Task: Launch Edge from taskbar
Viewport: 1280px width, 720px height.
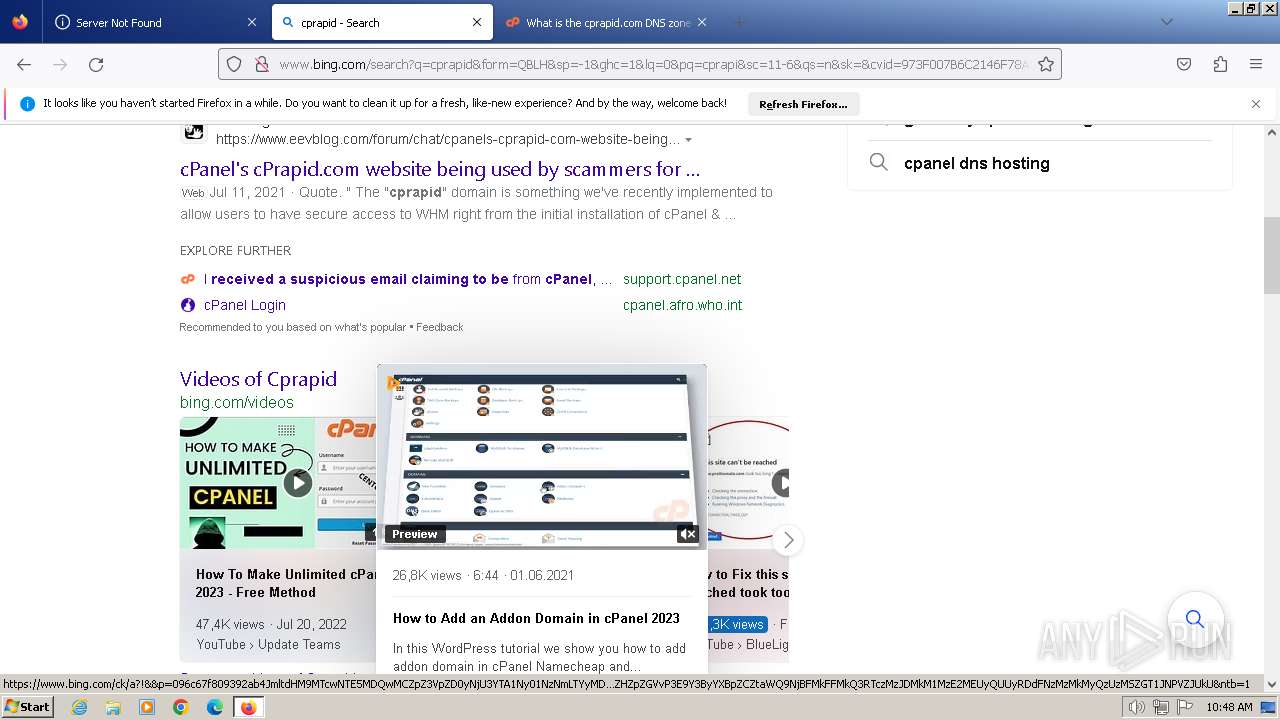Action: coord(215,707)
